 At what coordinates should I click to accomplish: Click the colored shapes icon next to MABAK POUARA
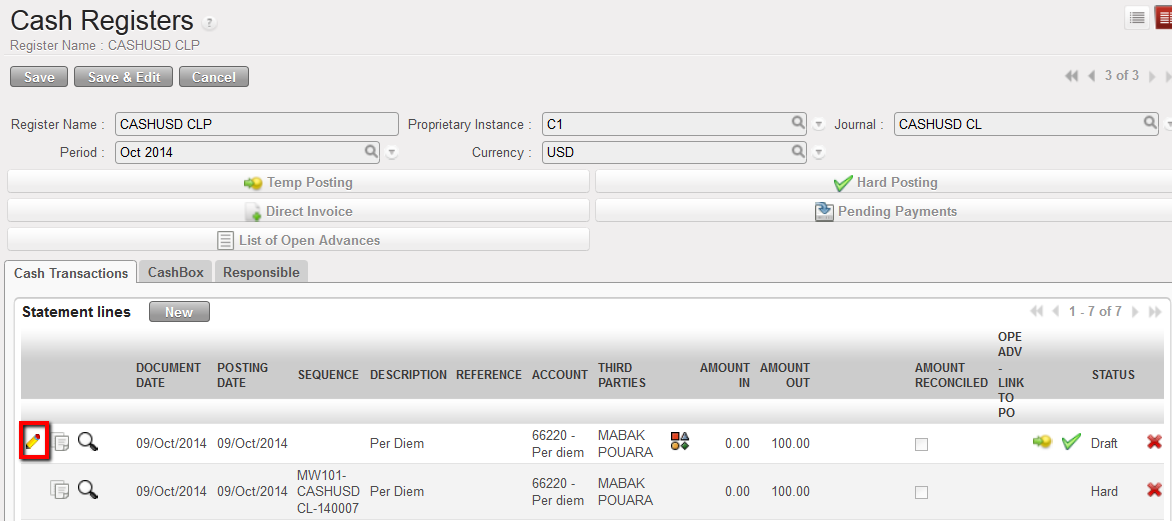click(x=680, y=442)
